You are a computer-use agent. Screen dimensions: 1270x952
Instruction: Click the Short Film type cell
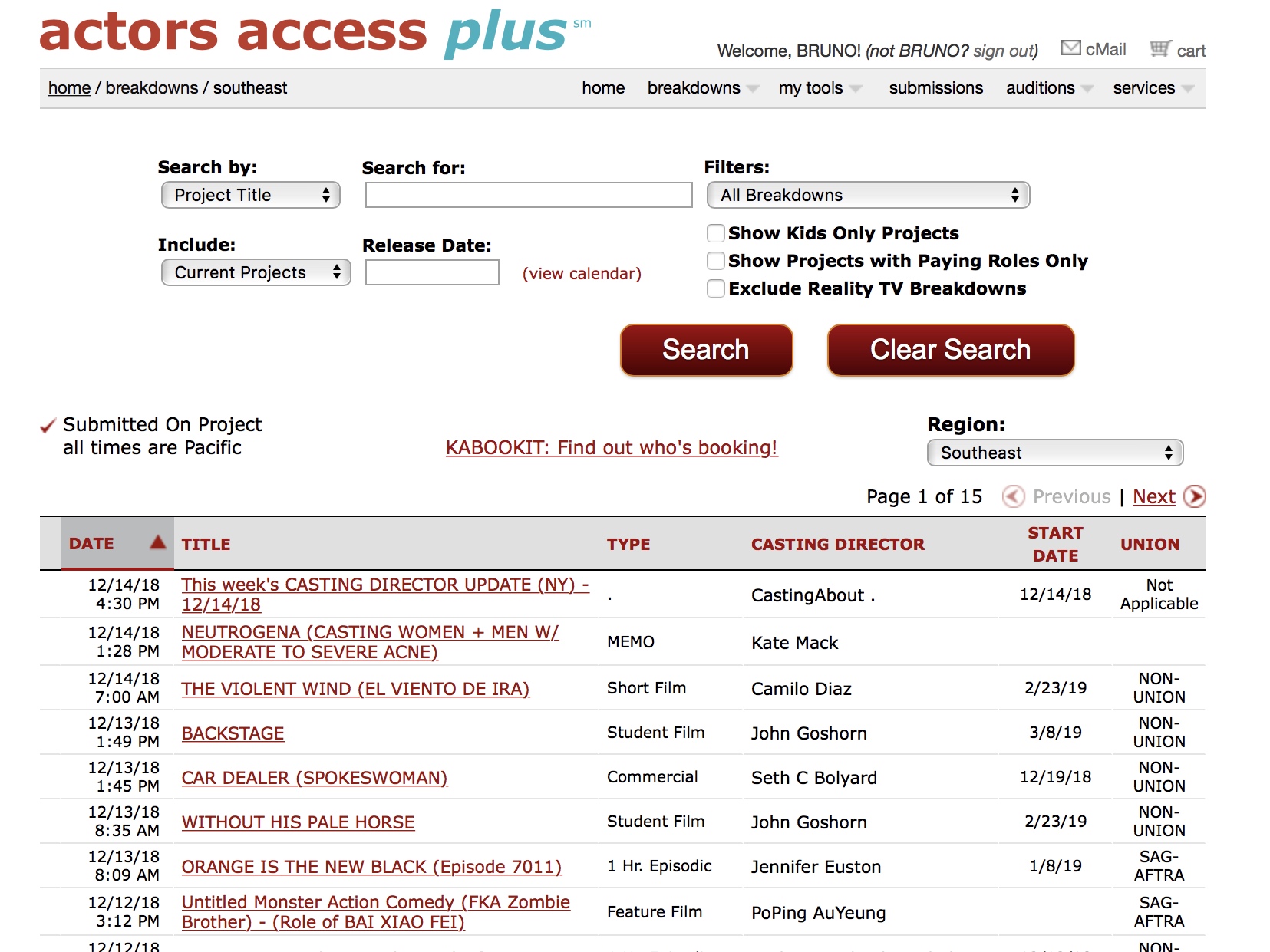pyautogui.click(x=646, y=688)
